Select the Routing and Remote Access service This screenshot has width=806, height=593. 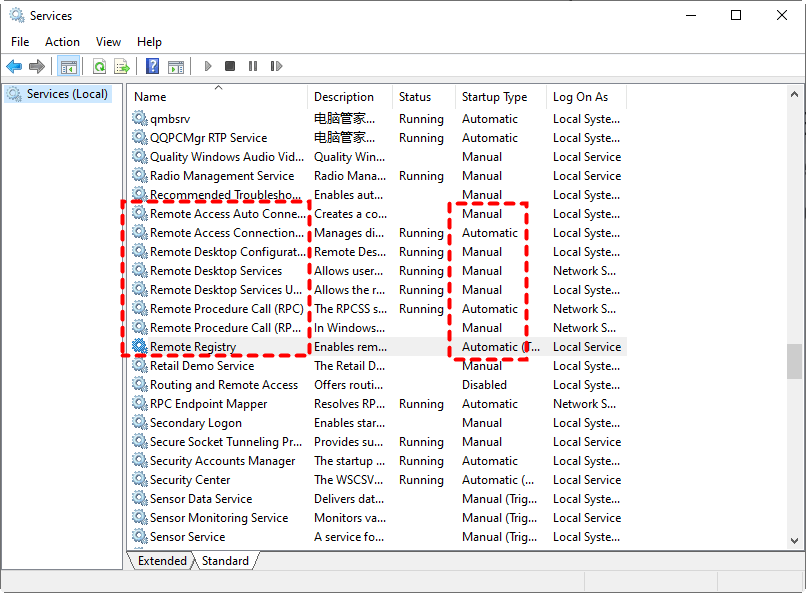click(x=224, y=385)
